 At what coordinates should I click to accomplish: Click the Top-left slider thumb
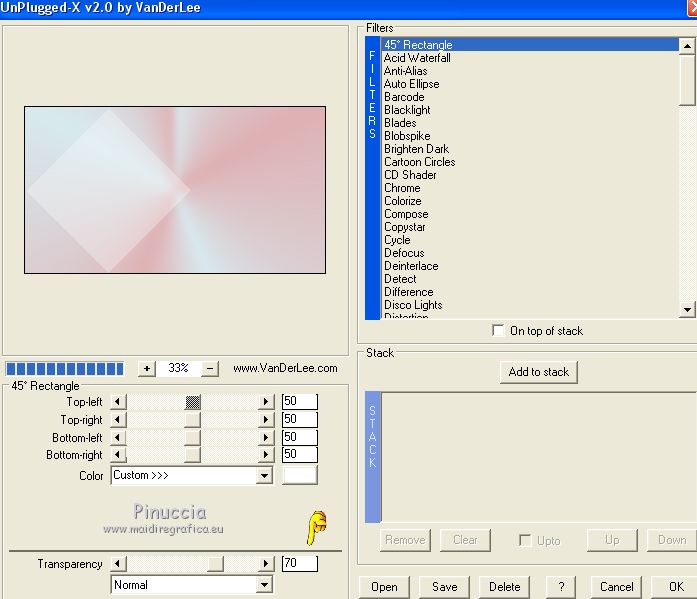tap(192, 402)
